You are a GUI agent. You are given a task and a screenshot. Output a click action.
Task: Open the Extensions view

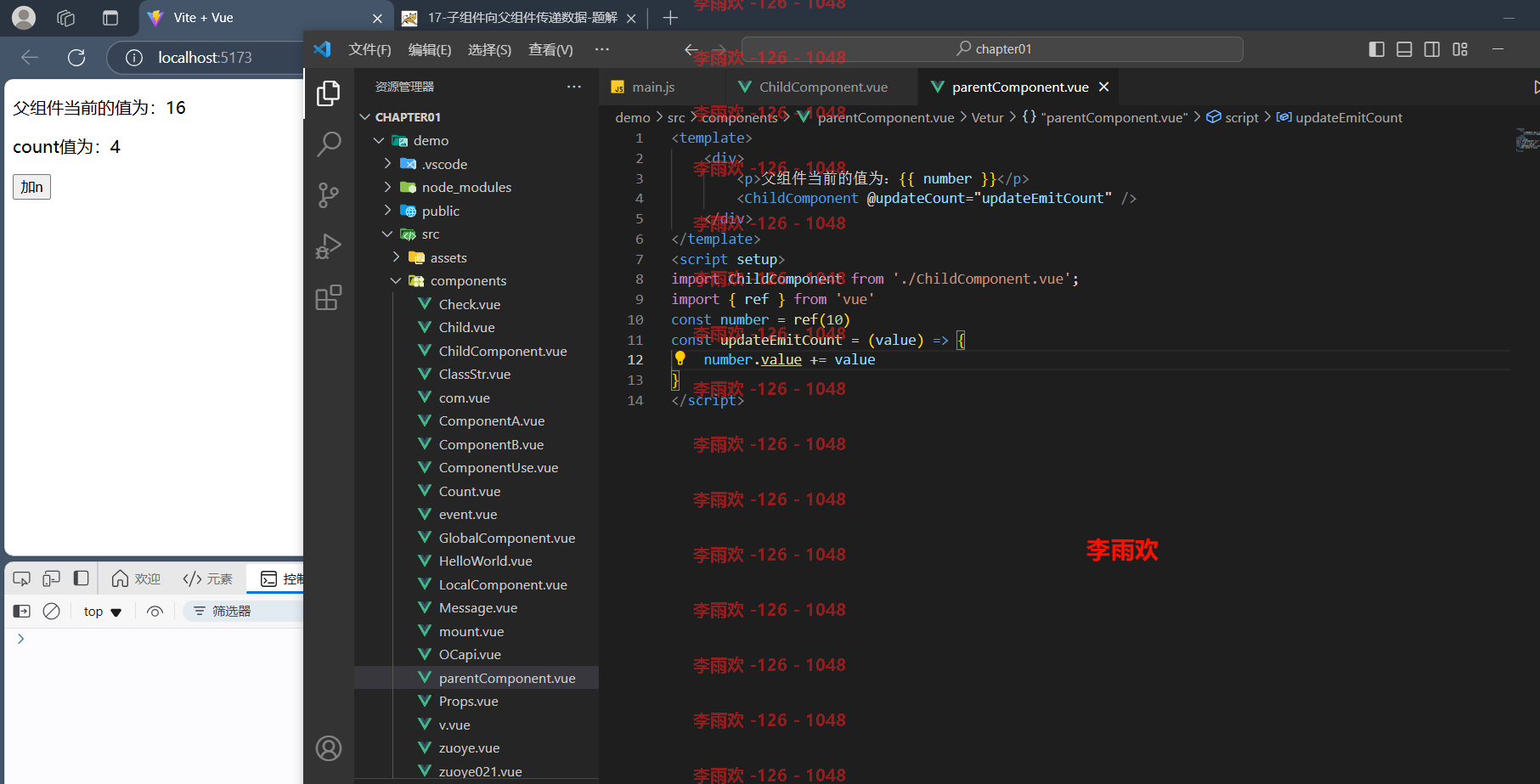click(x=329, y=297)
